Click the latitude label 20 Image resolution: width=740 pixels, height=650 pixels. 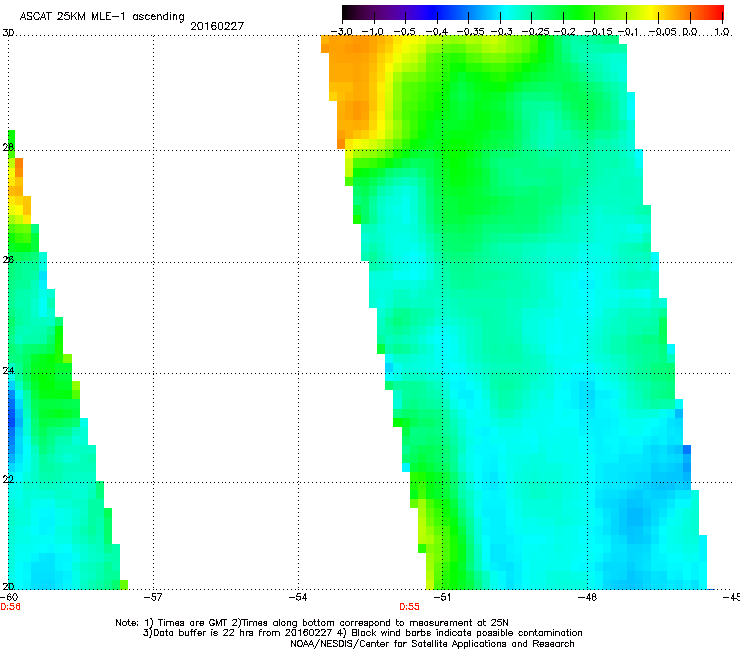point(8,586)
